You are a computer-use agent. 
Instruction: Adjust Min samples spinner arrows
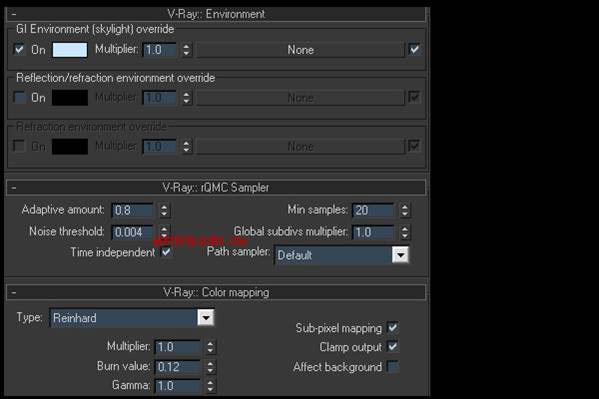point(405,210)
